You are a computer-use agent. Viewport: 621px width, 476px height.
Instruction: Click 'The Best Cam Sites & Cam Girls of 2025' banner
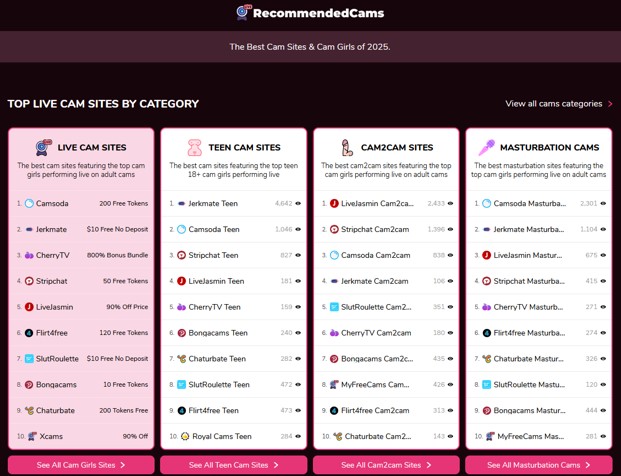[x=310, y=47]
